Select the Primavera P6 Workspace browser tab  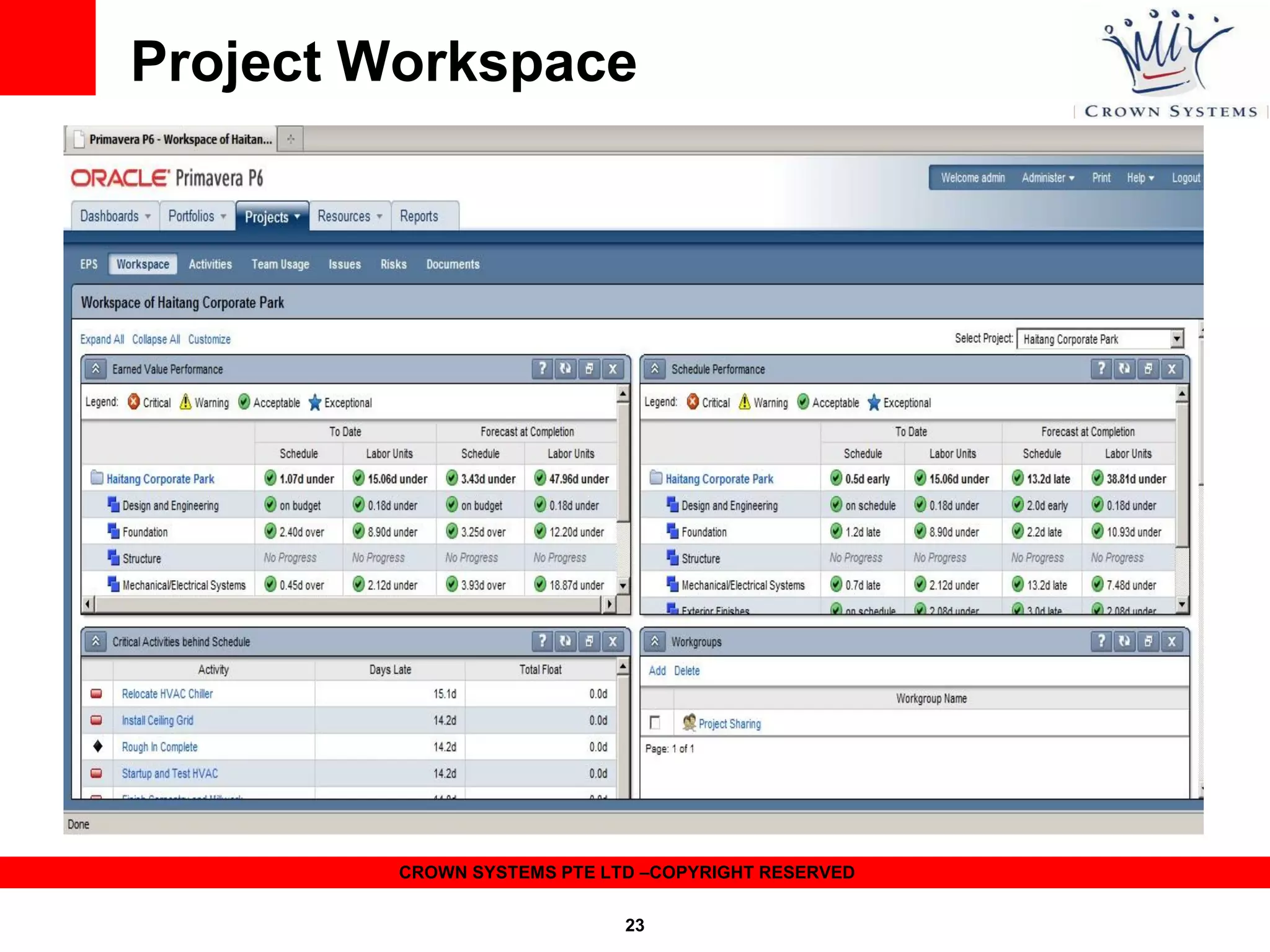(171, 139)
